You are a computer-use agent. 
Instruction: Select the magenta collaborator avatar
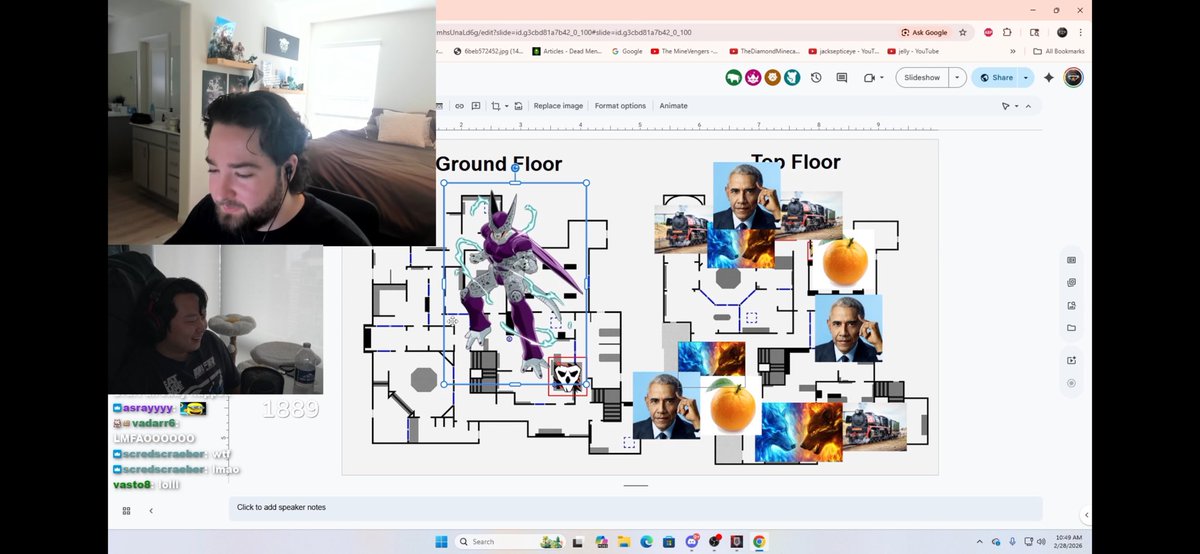(753, 77)
